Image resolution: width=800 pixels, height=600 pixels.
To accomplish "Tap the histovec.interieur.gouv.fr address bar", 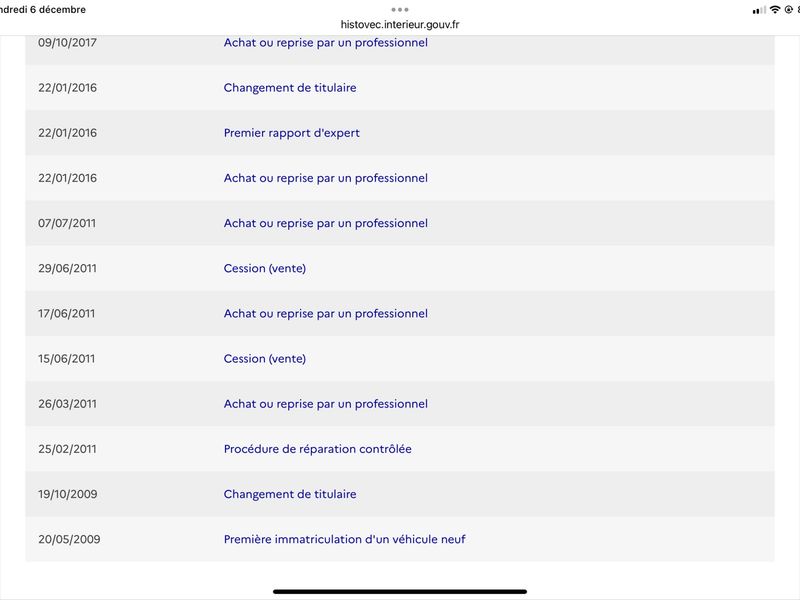I will click(400, 24).
